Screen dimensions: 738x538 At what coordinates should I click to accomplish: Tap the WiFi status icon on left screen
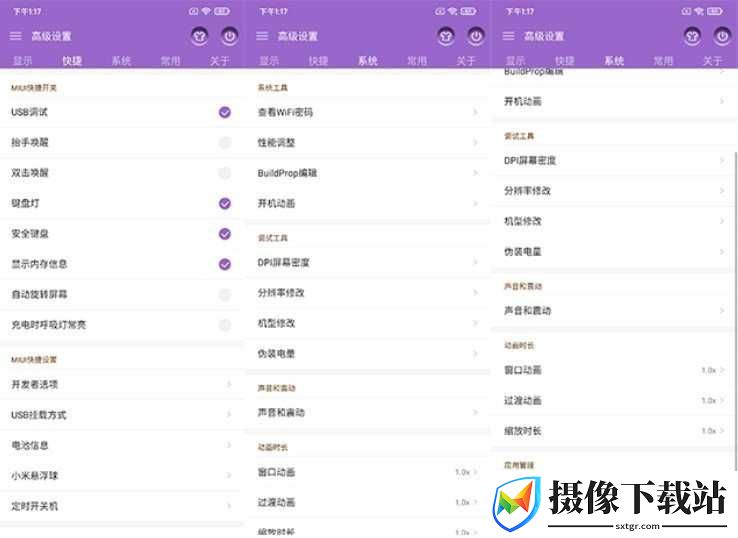(206, 11)
